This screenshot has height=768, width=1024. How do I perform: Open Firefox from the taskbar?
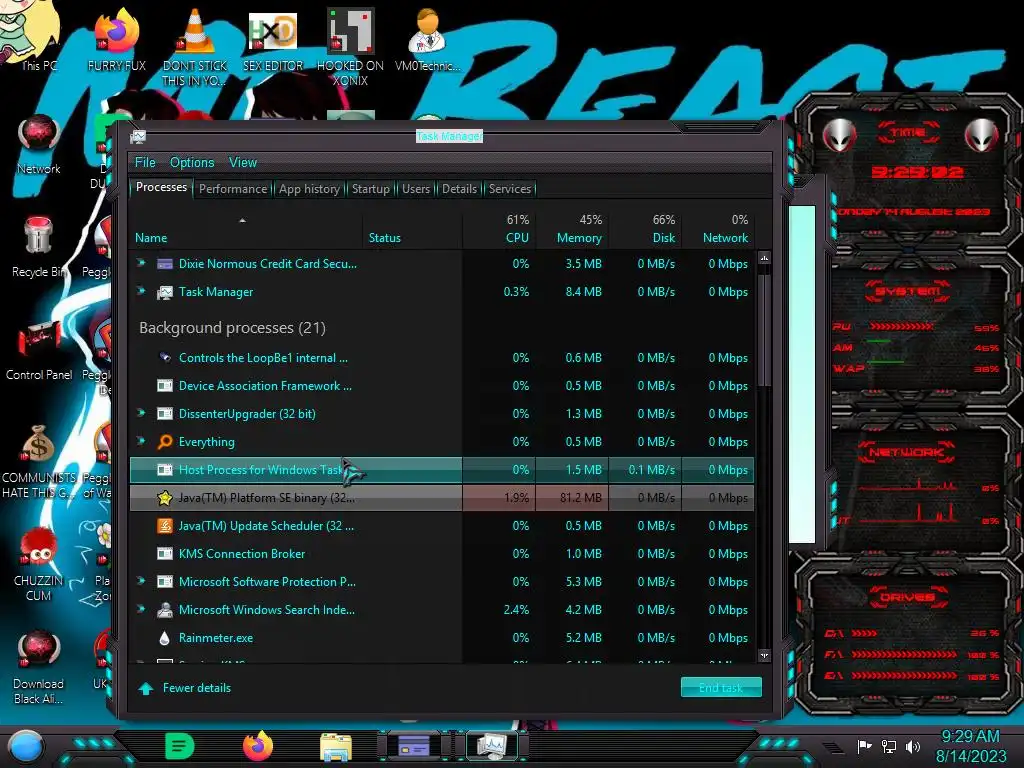[x=258, y=746]
